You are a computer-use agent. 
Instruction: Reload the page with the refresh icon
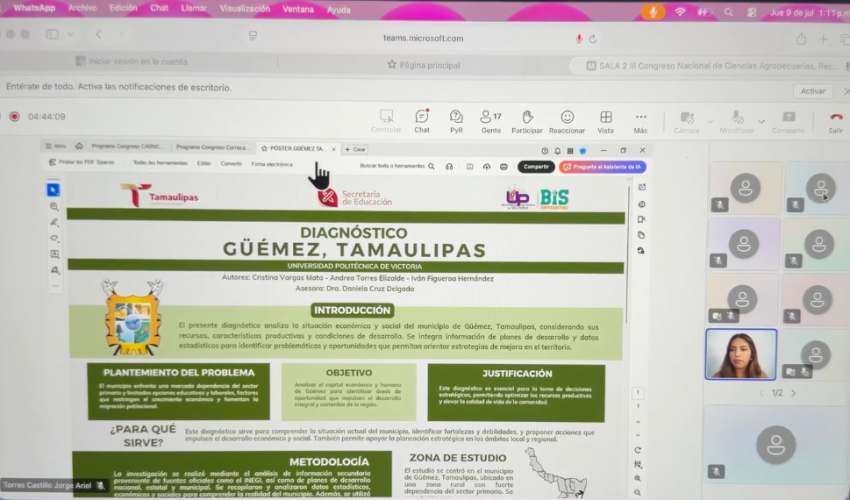593,39
